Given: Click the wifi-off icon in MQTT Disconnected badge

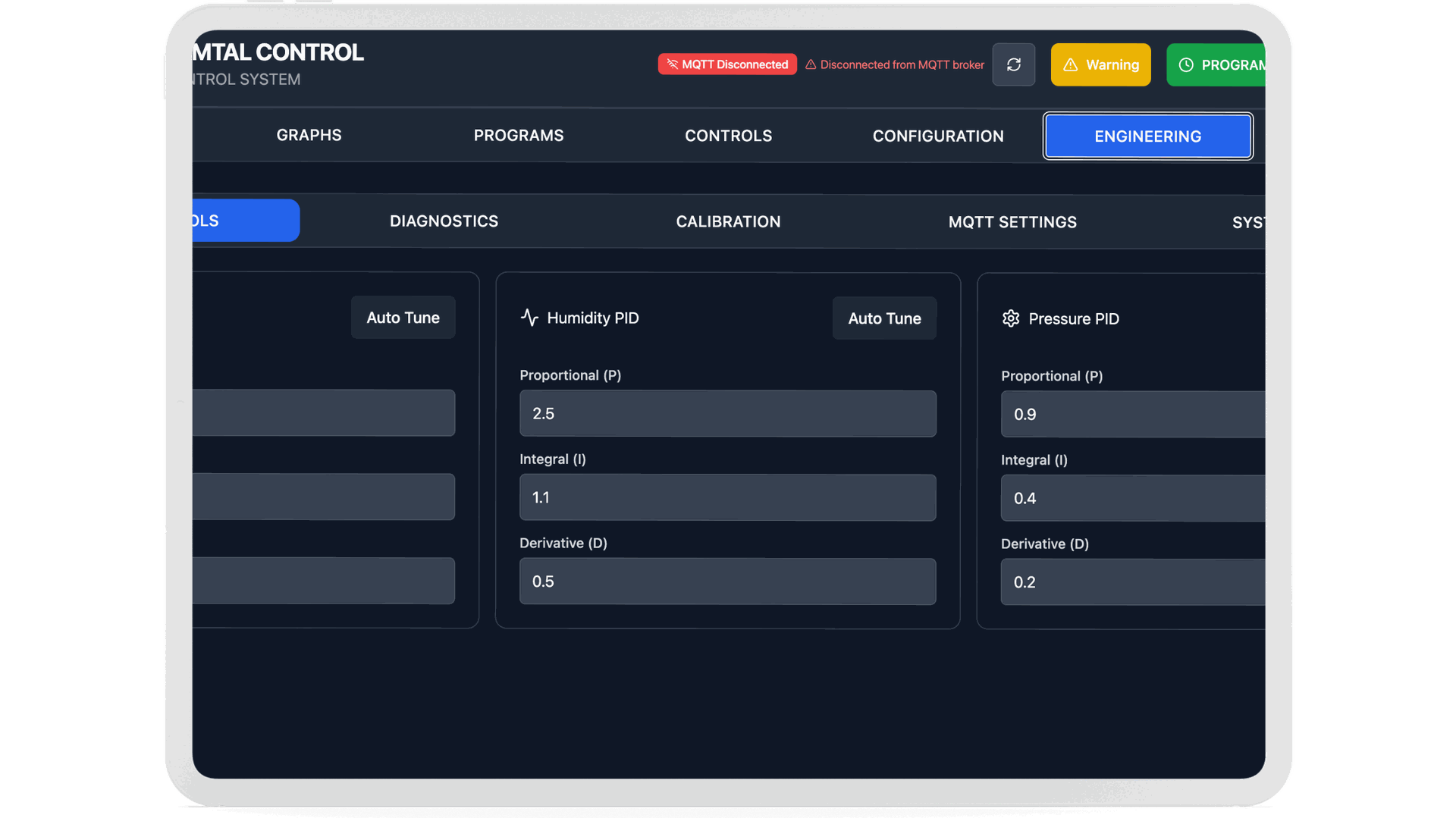Looking at the screenshot, I should click(x=672, y=64).
